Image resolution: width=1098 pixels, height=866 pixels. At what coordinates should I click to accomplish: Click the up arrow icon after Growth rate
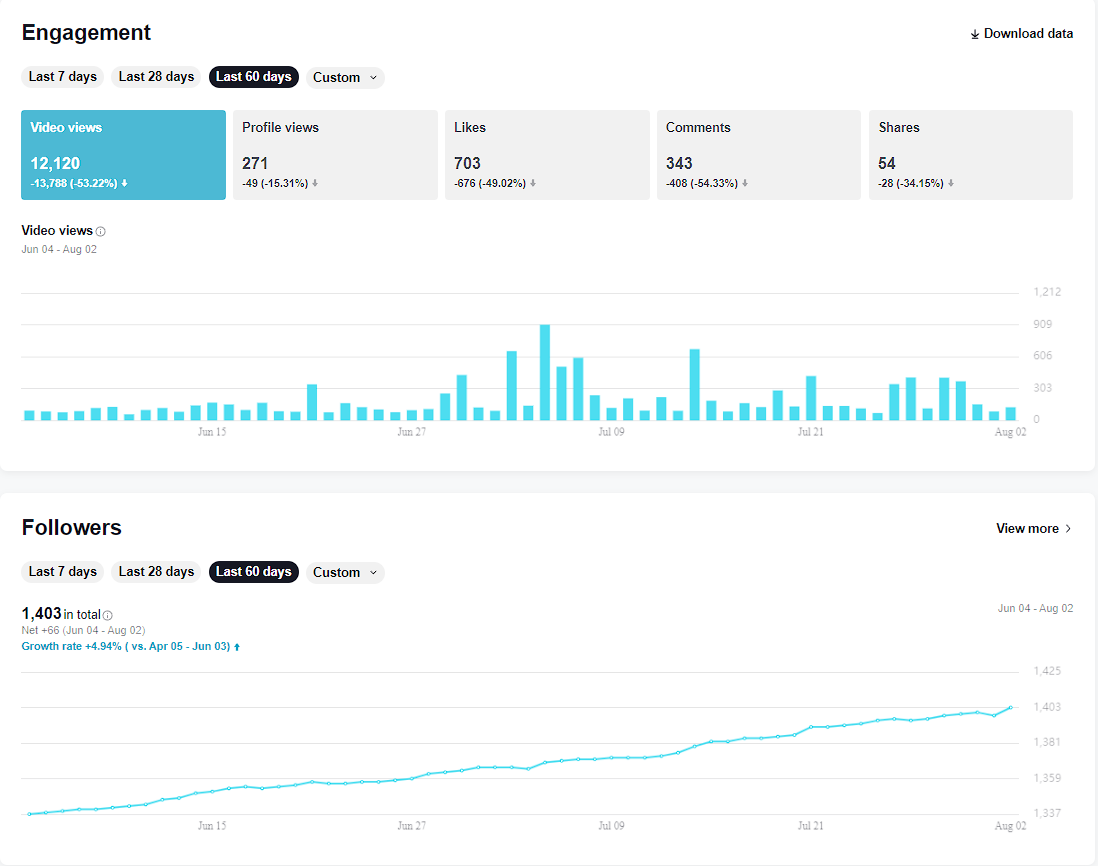pos(237,647)
